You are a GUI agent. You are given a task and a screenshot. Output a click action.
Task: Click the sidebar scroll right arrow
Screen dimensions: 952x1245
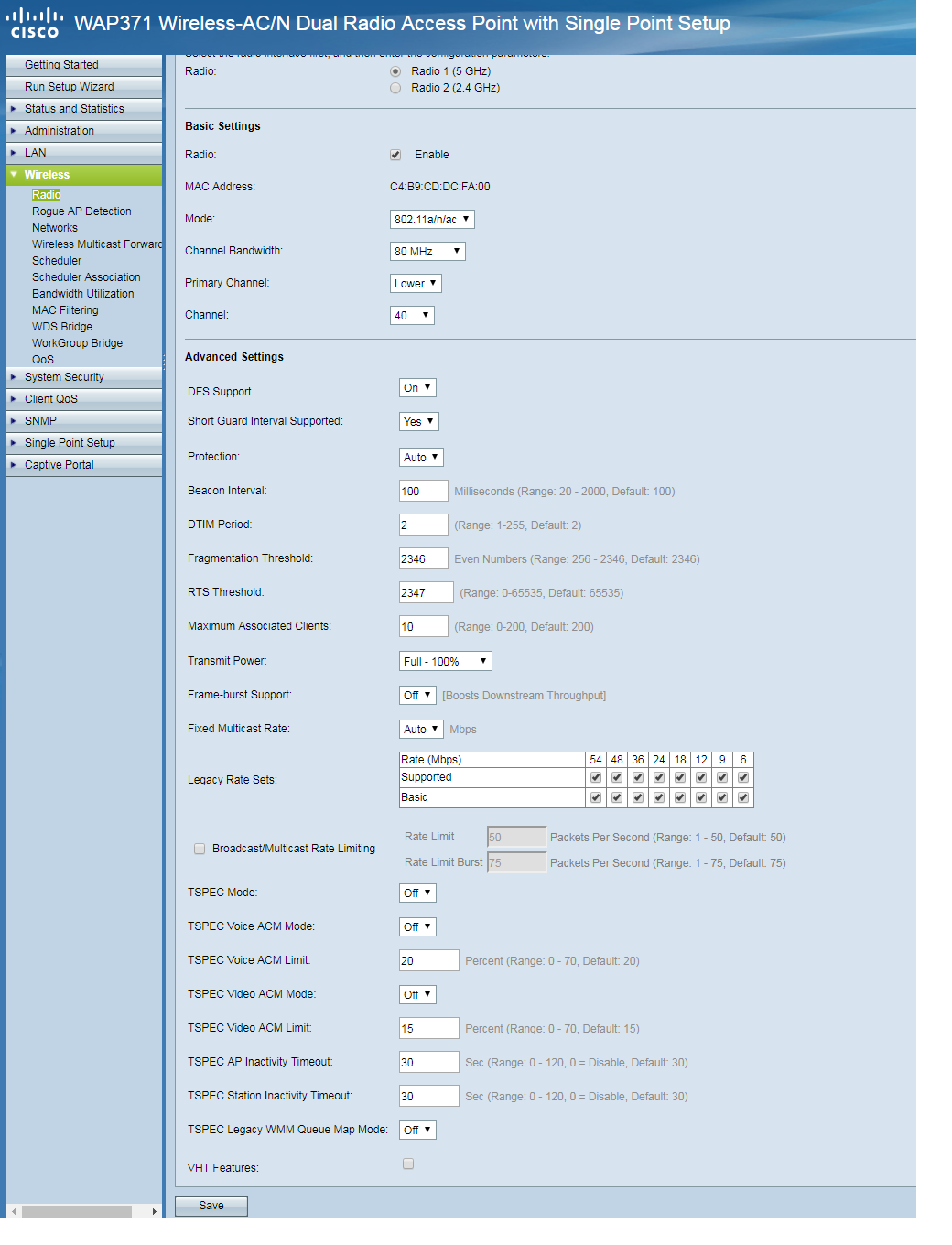155,1211
